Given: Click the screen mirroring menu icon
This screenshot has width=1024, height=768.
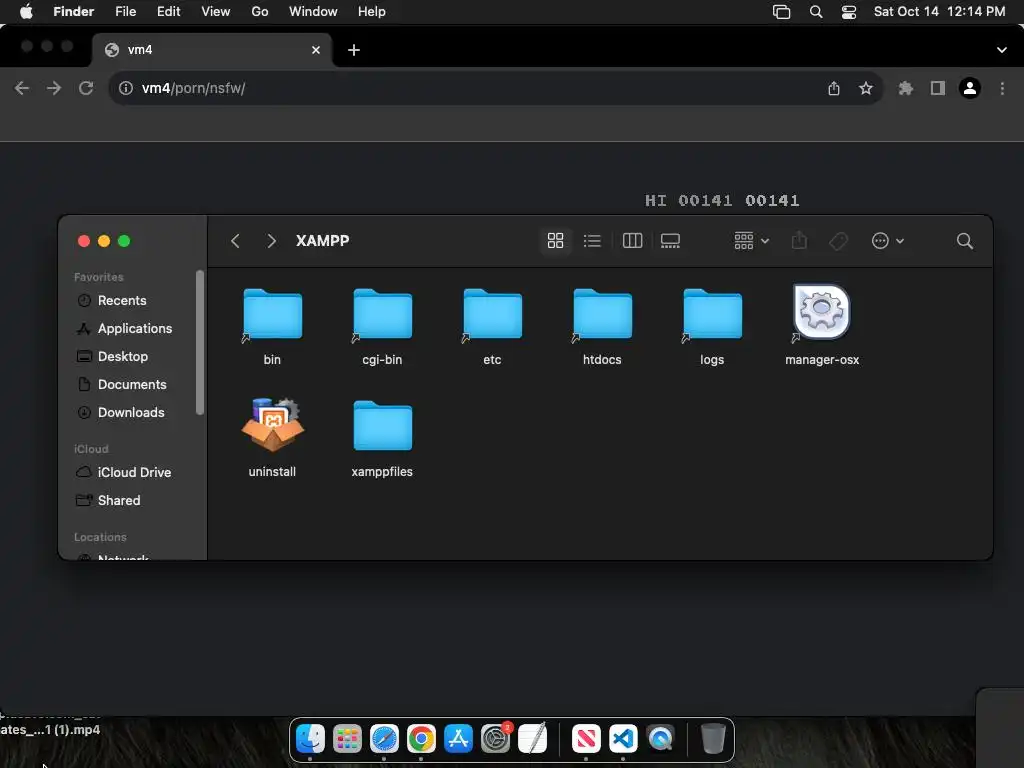Looking at the screenshot, I should 782,12.
